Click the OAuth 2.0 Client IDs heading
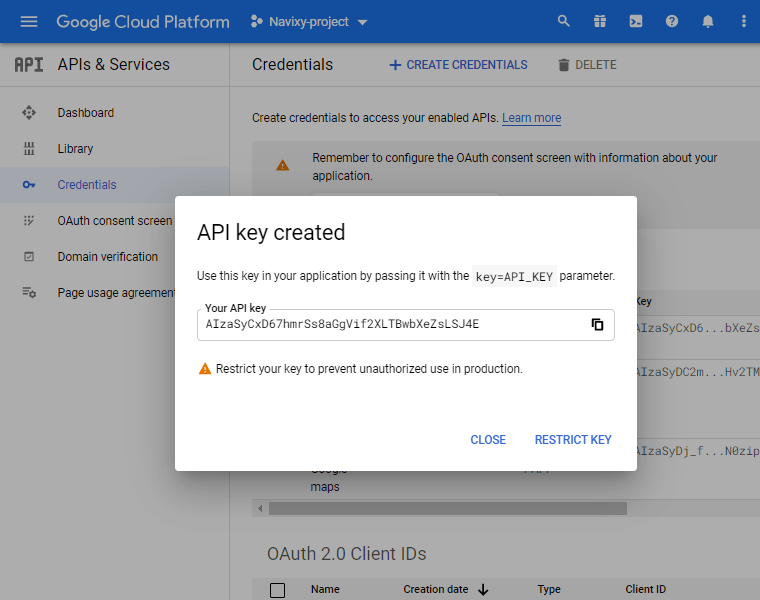Image resolution: width=760 pixels, height=600 pixels. click(x=347, y=553)
